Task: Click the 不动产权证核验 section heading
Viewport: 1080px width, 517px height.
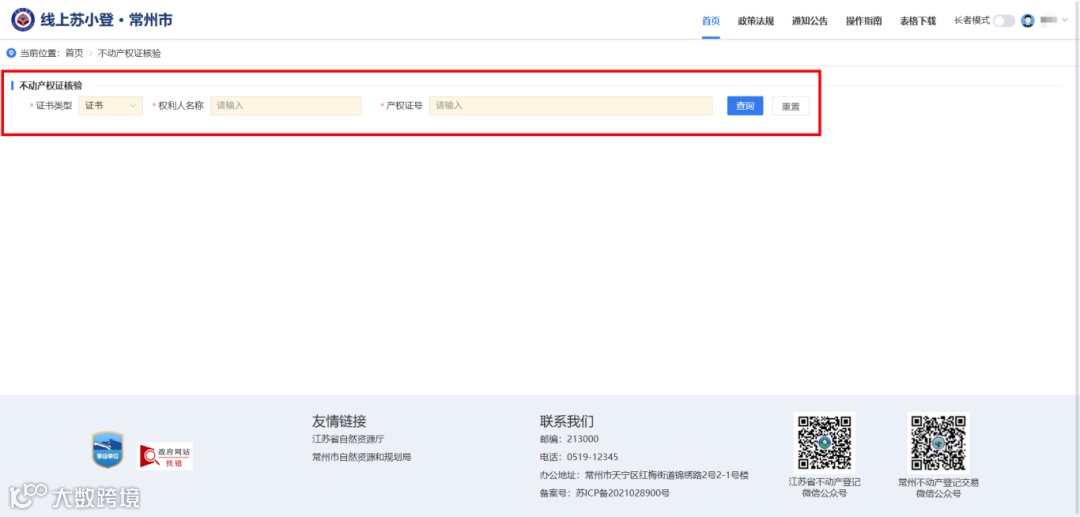Action: (x=50, y=85)
